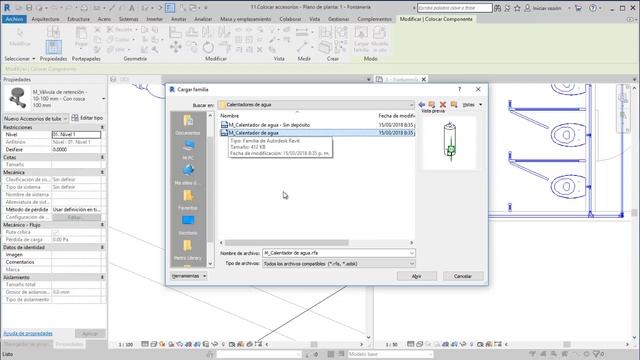Click the Cargar familia ribbon icon
Image resolution: width=640 pixels, height=360 pixels.
pyautogui.click(x=361, y=39)
